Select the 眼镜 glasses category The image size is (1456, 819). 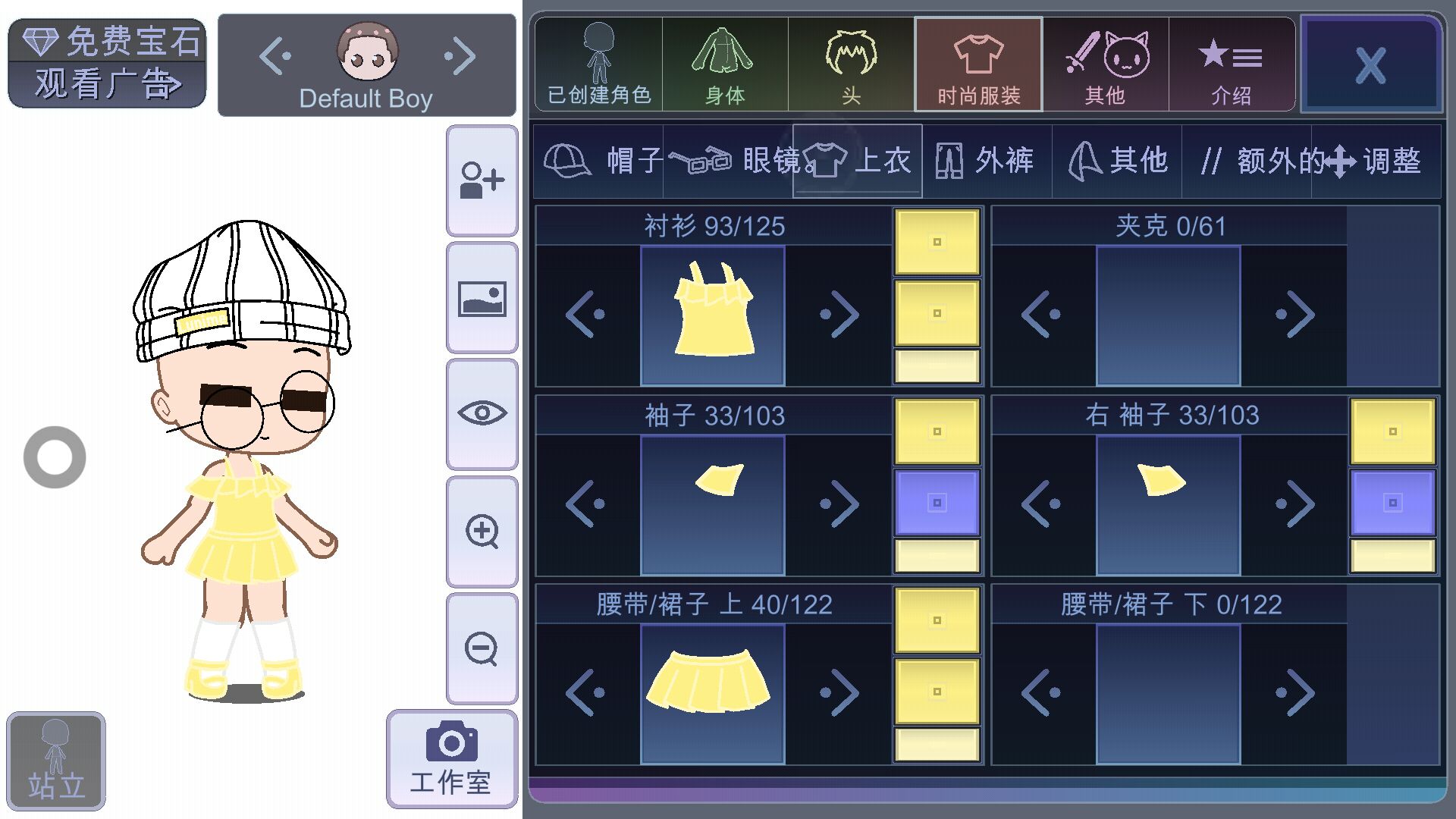pos(730,161)
